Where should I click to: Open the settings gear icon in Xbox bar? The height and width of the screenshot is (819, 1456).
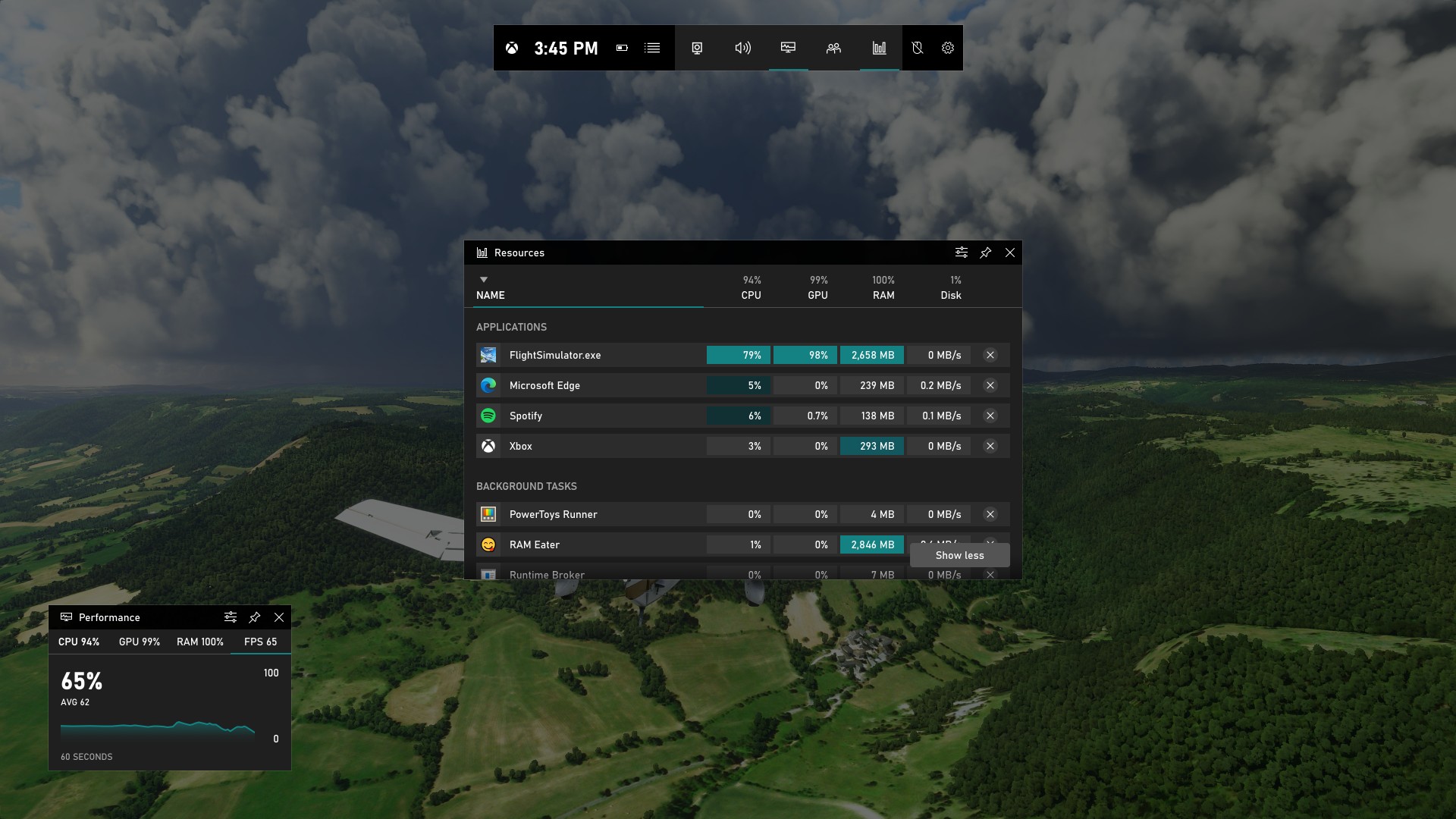pos(947,47)
